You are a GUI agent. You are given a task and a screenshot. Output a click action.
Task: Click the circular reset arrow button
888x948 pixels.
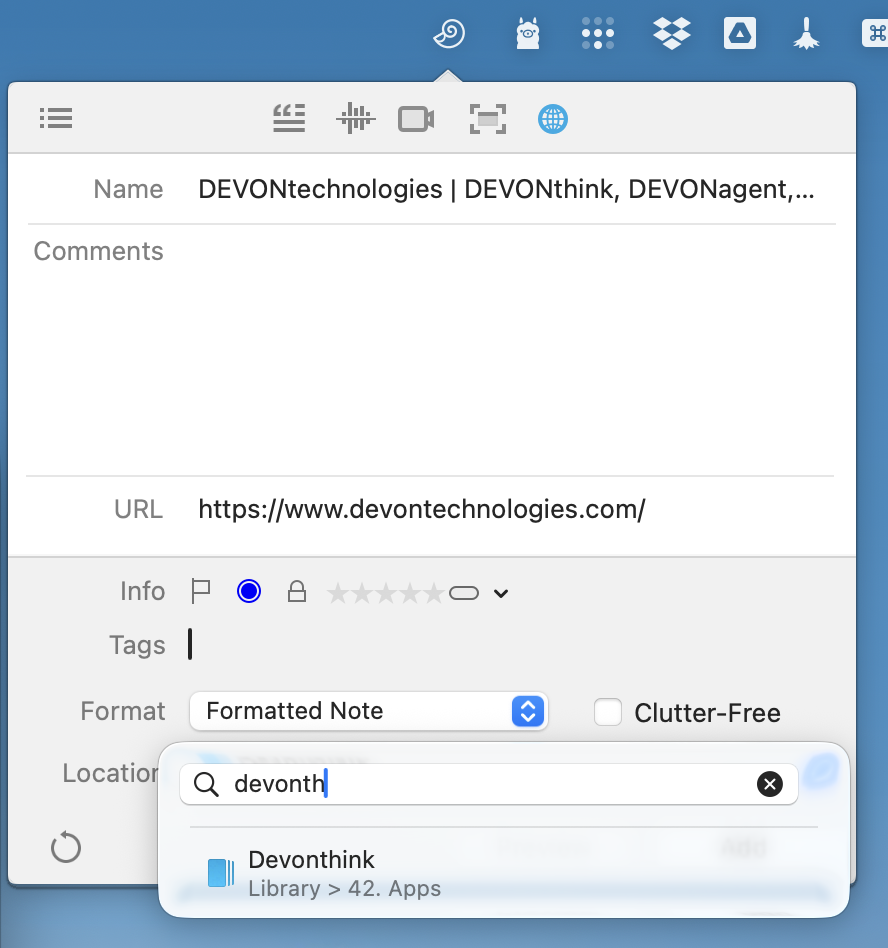(65, 849)
